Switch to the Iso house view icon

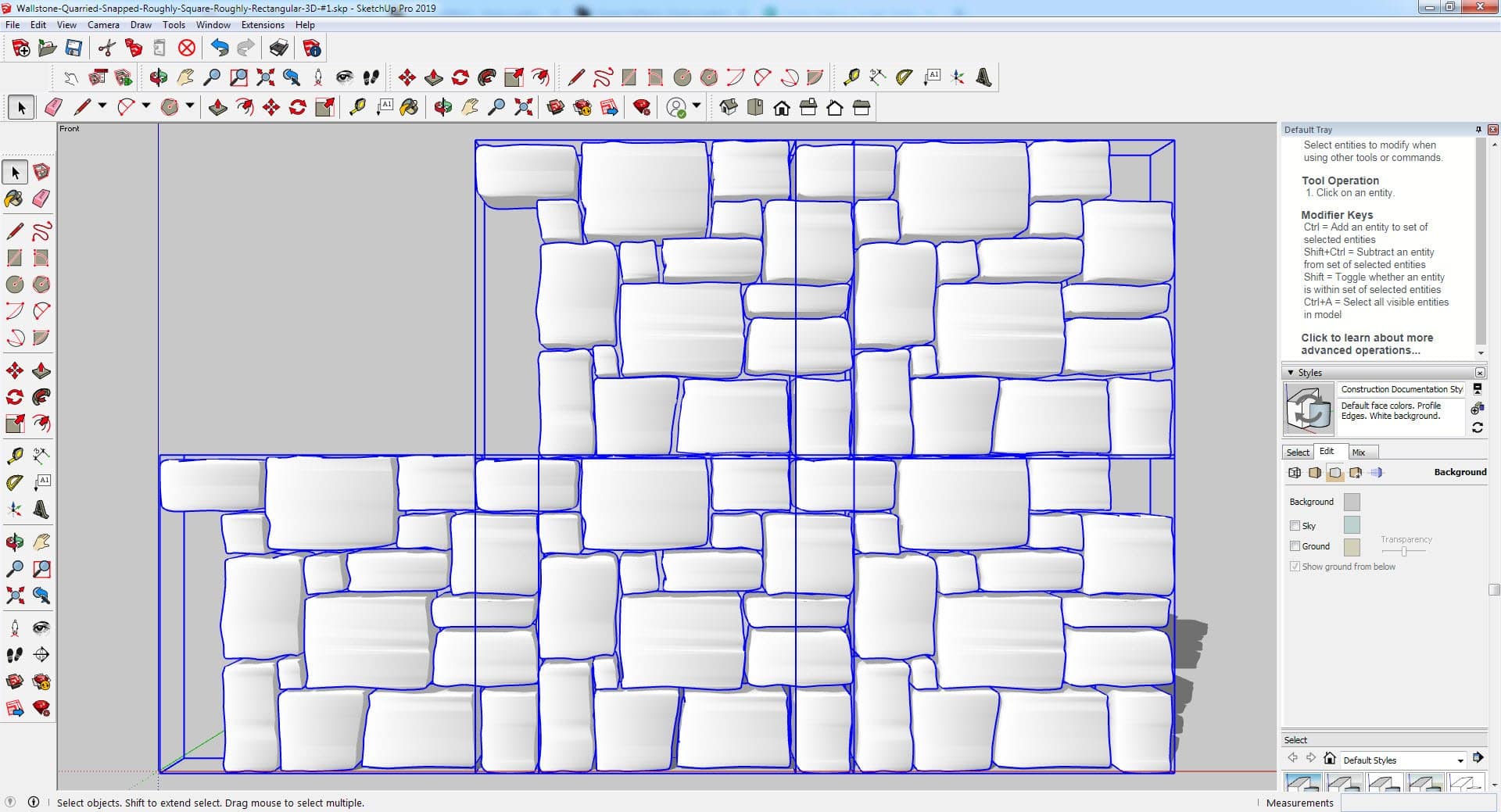coord(729,108)
